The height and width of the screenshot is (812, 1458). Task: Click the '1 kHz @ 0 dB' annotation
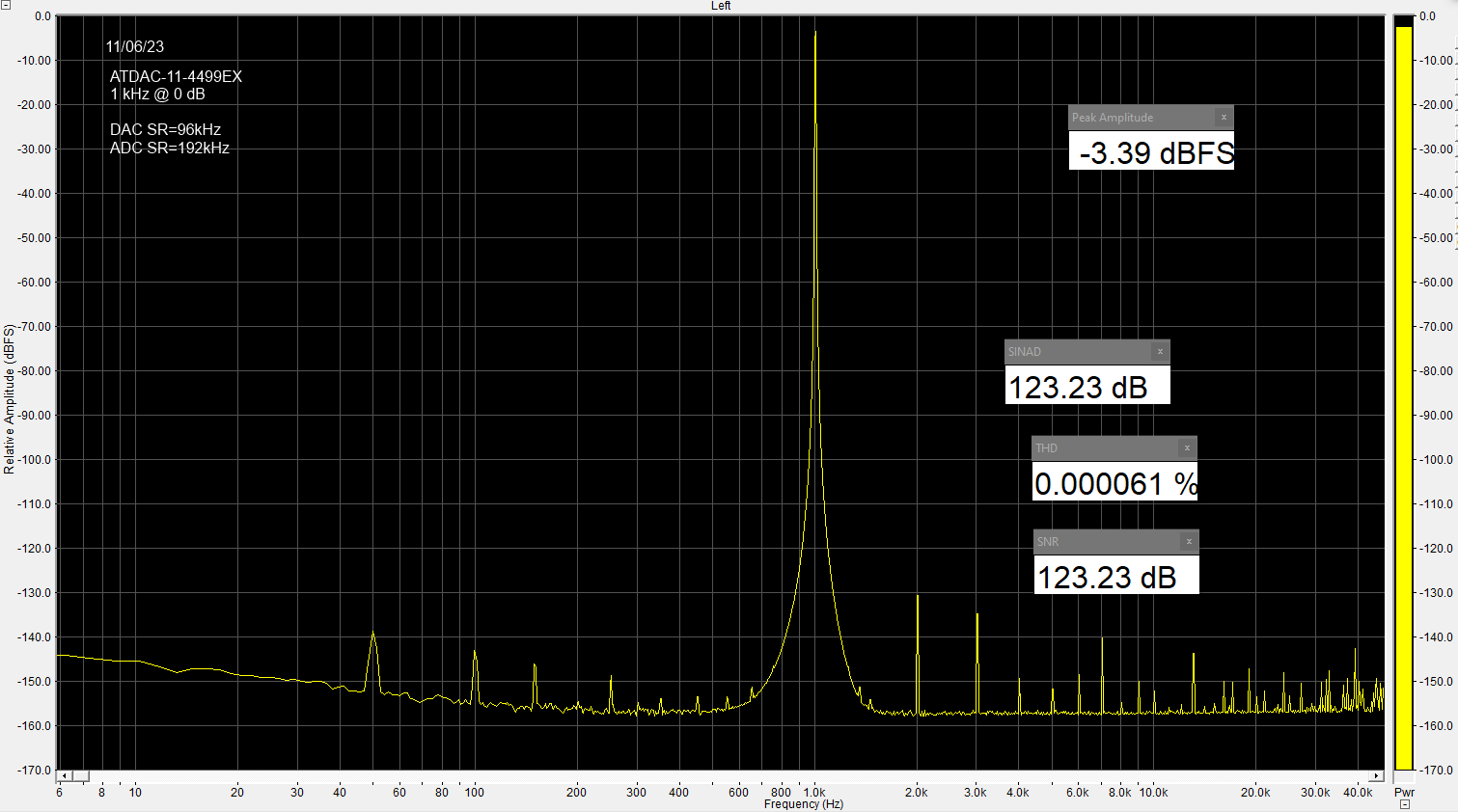point(158,95)
